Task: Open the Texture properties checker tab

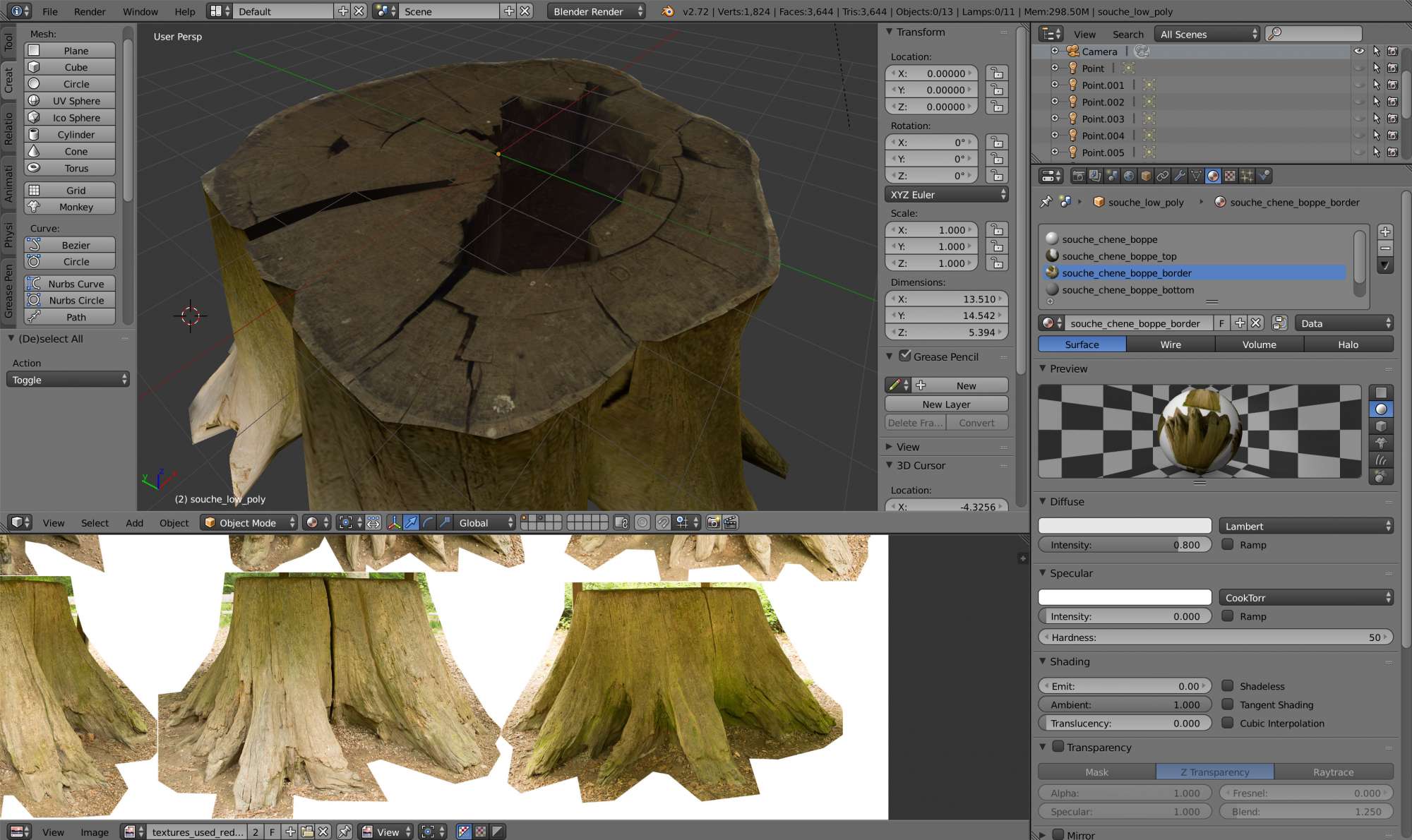Action: tap(1230, 176)
